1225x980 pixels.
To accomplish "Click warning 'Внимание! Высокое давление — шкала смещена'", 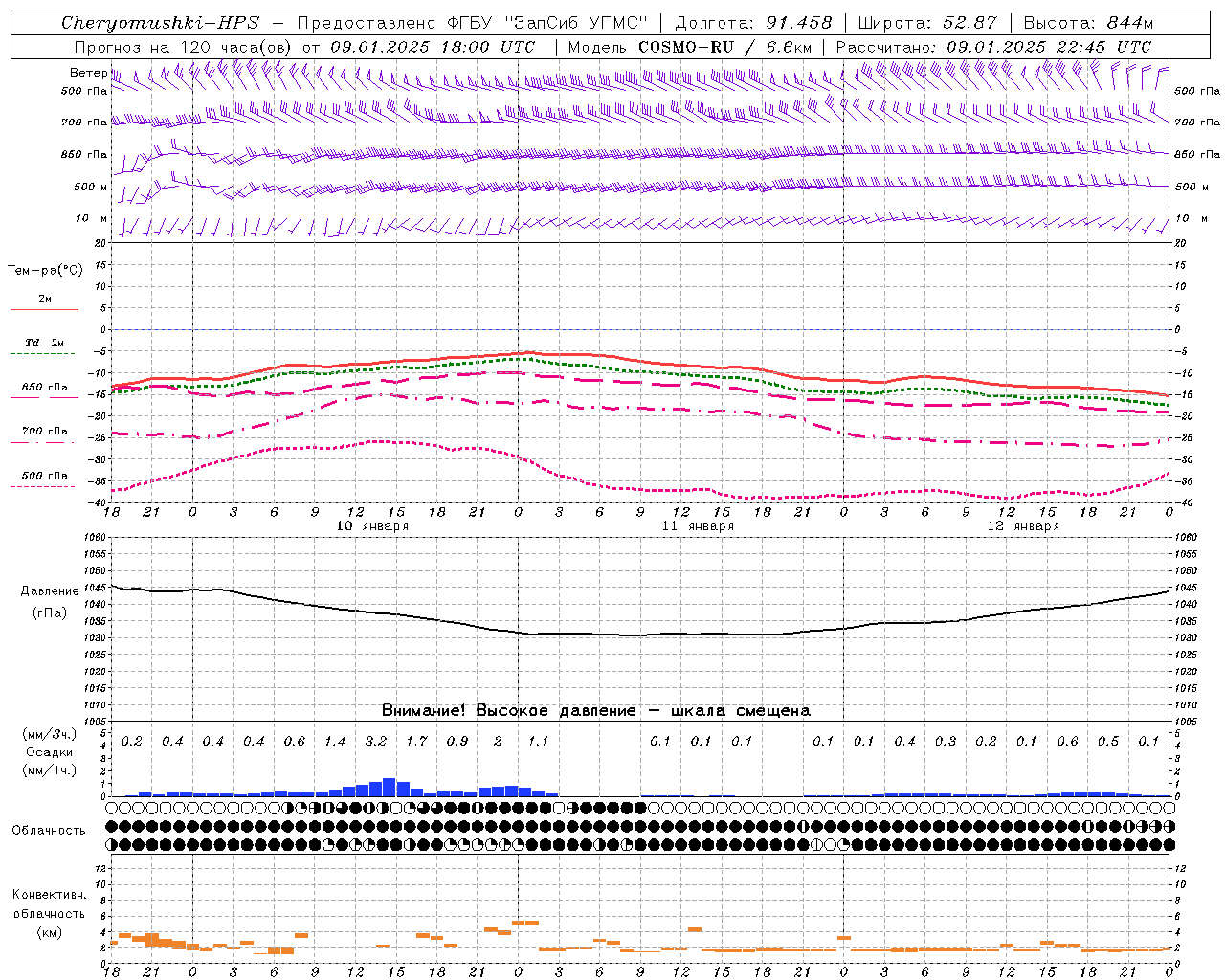I will coord(596,711).
